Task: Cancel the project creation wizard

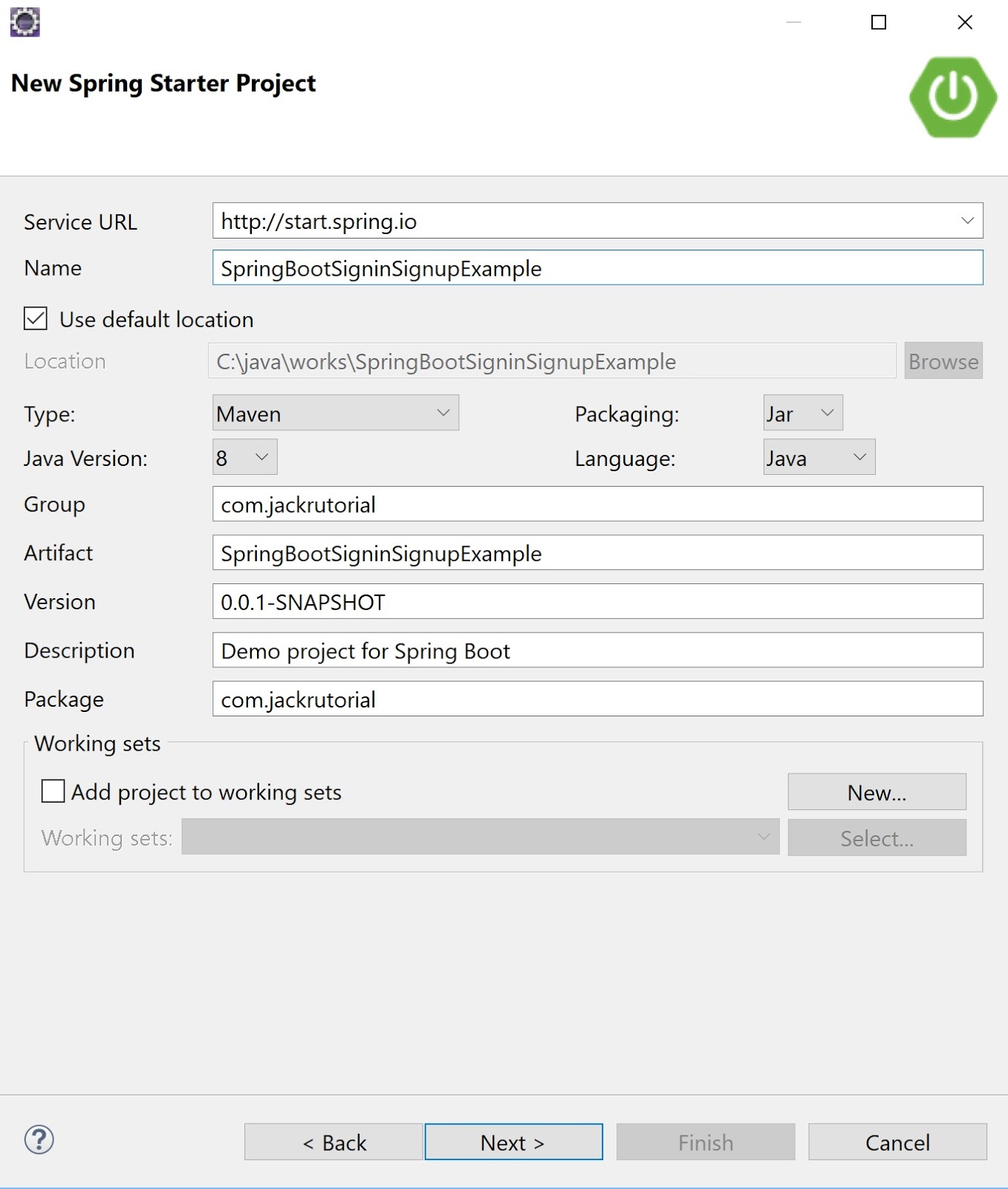Action: click(897, 1142)
